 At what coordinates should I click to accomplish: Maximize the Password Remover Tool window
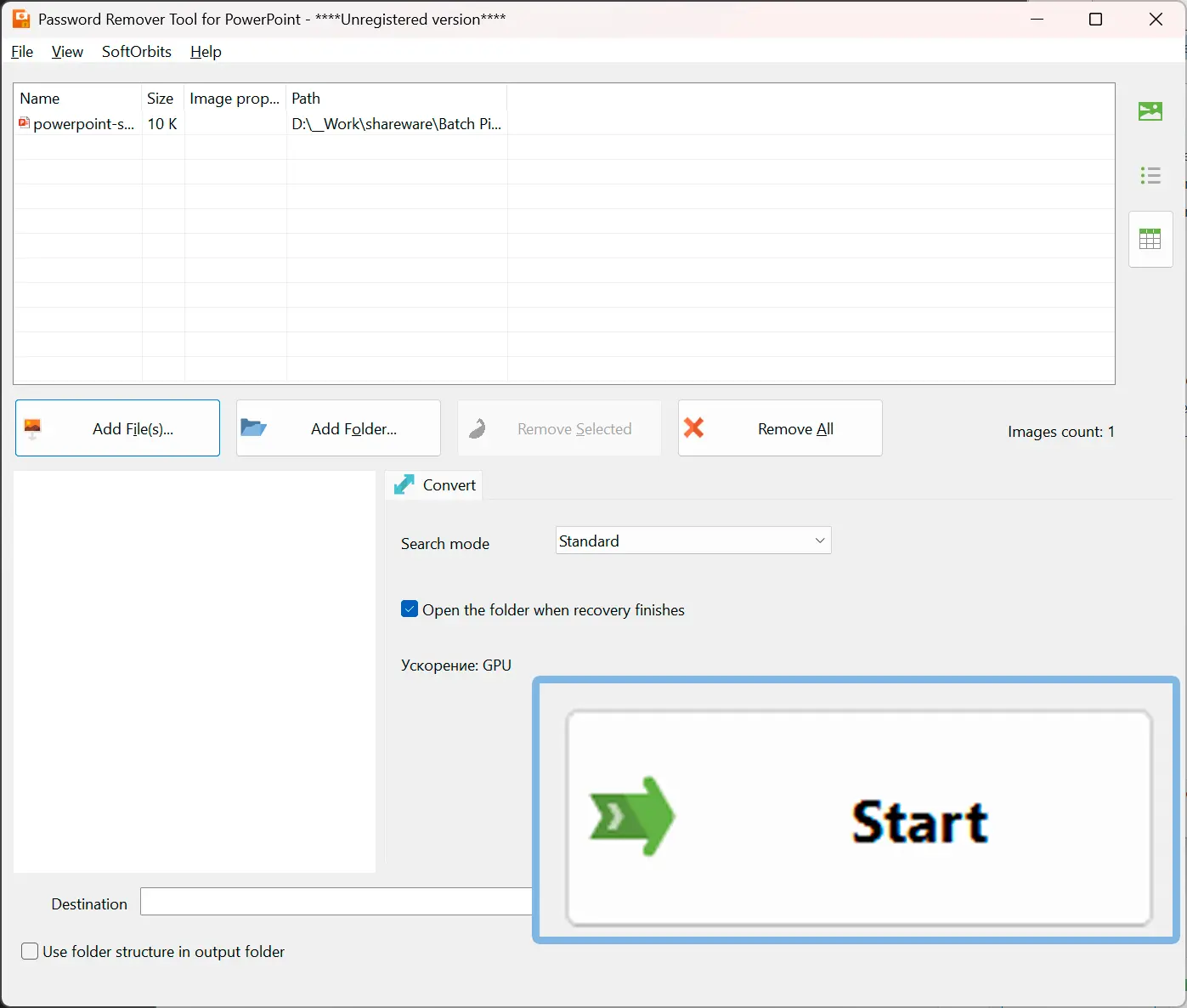pos(1096,20)
